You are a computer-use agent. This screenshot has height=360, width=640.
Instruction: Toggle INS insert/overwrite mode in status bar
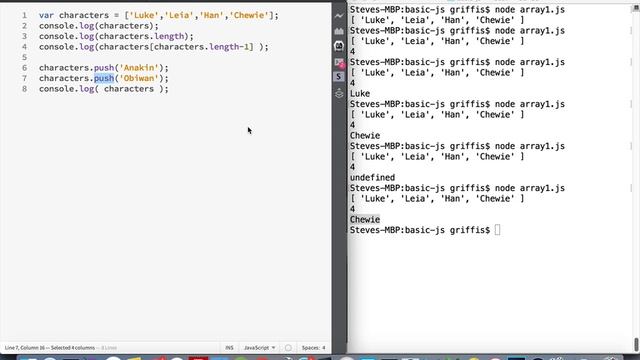[229, 348]
